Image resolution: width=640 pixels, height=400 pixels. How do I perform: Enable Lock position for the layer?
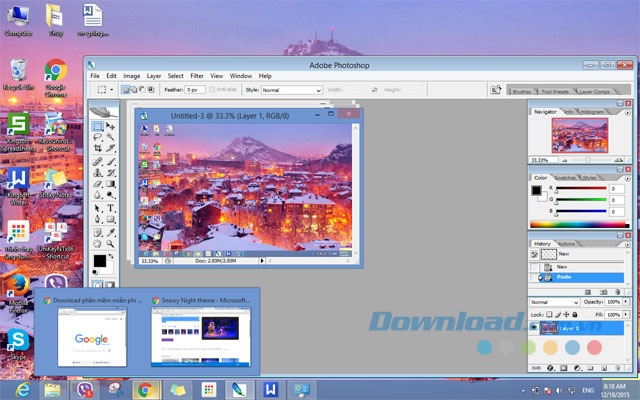click(566, 315)
